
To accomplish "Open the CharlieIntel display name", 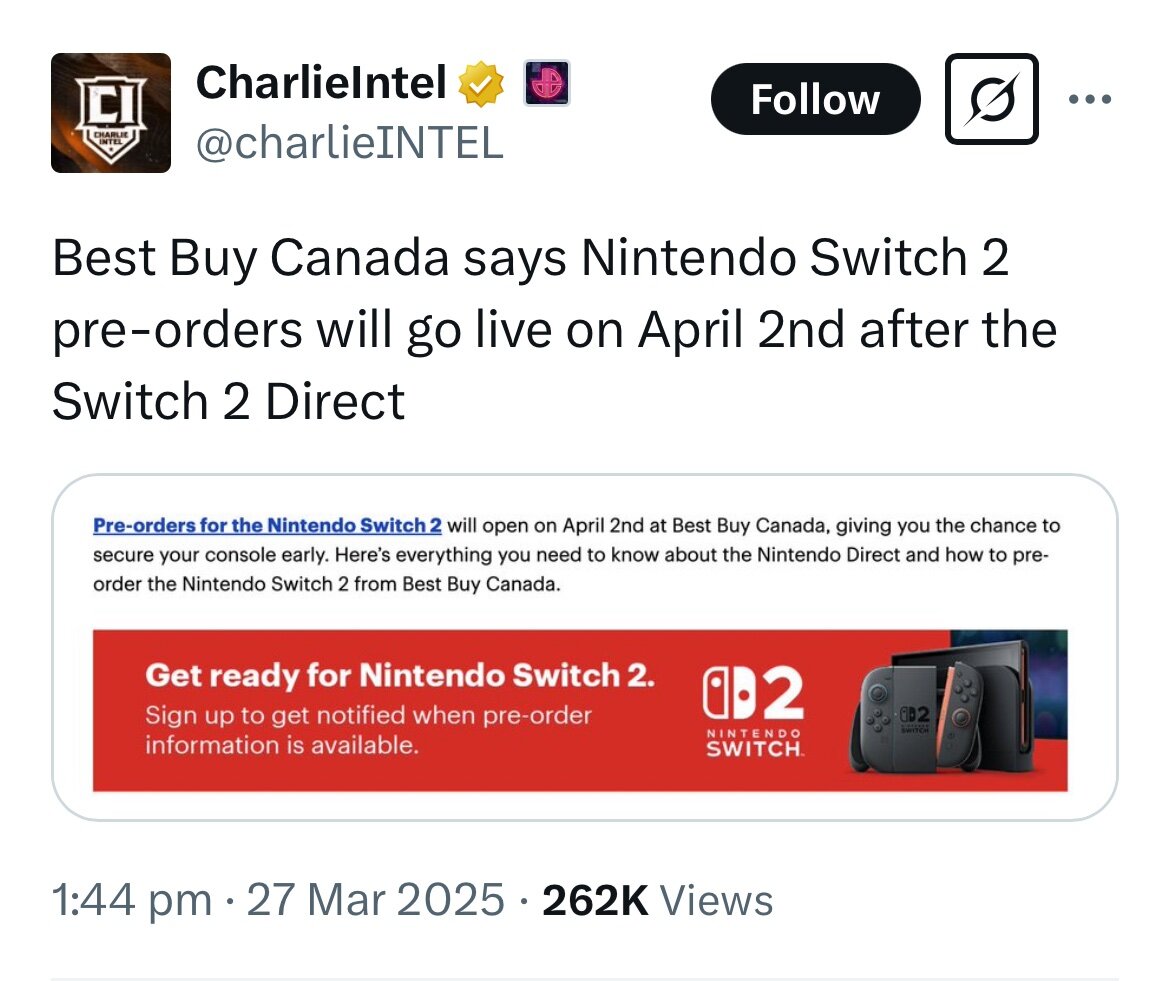I will coord(321,82).
